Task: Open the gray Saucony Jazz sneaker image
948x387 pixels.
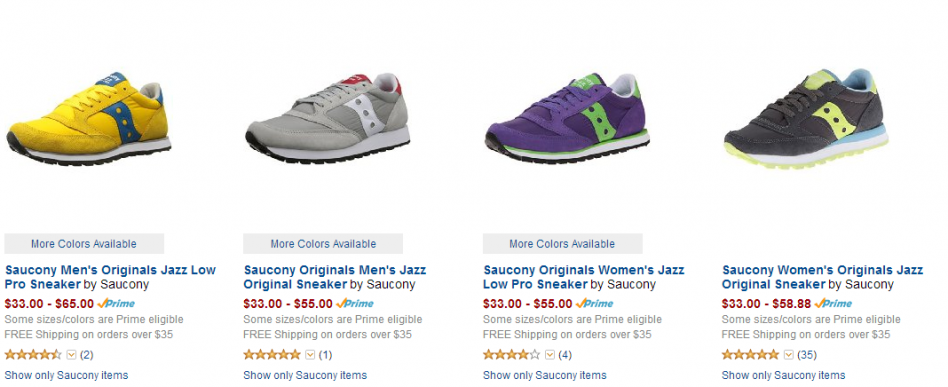Action: (327, 118)
